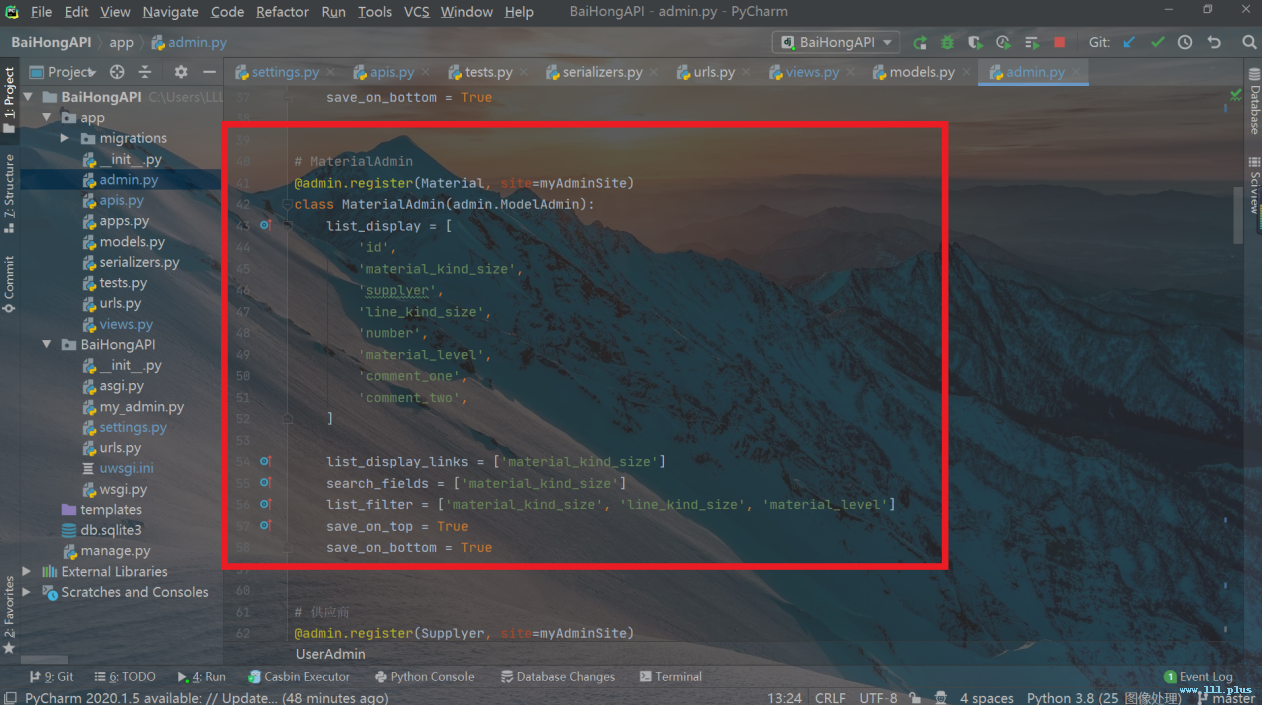Show Git history clock icon
Image resolution: width=1262 pixels, height=705 pixels.
(x=1185, y=42)
